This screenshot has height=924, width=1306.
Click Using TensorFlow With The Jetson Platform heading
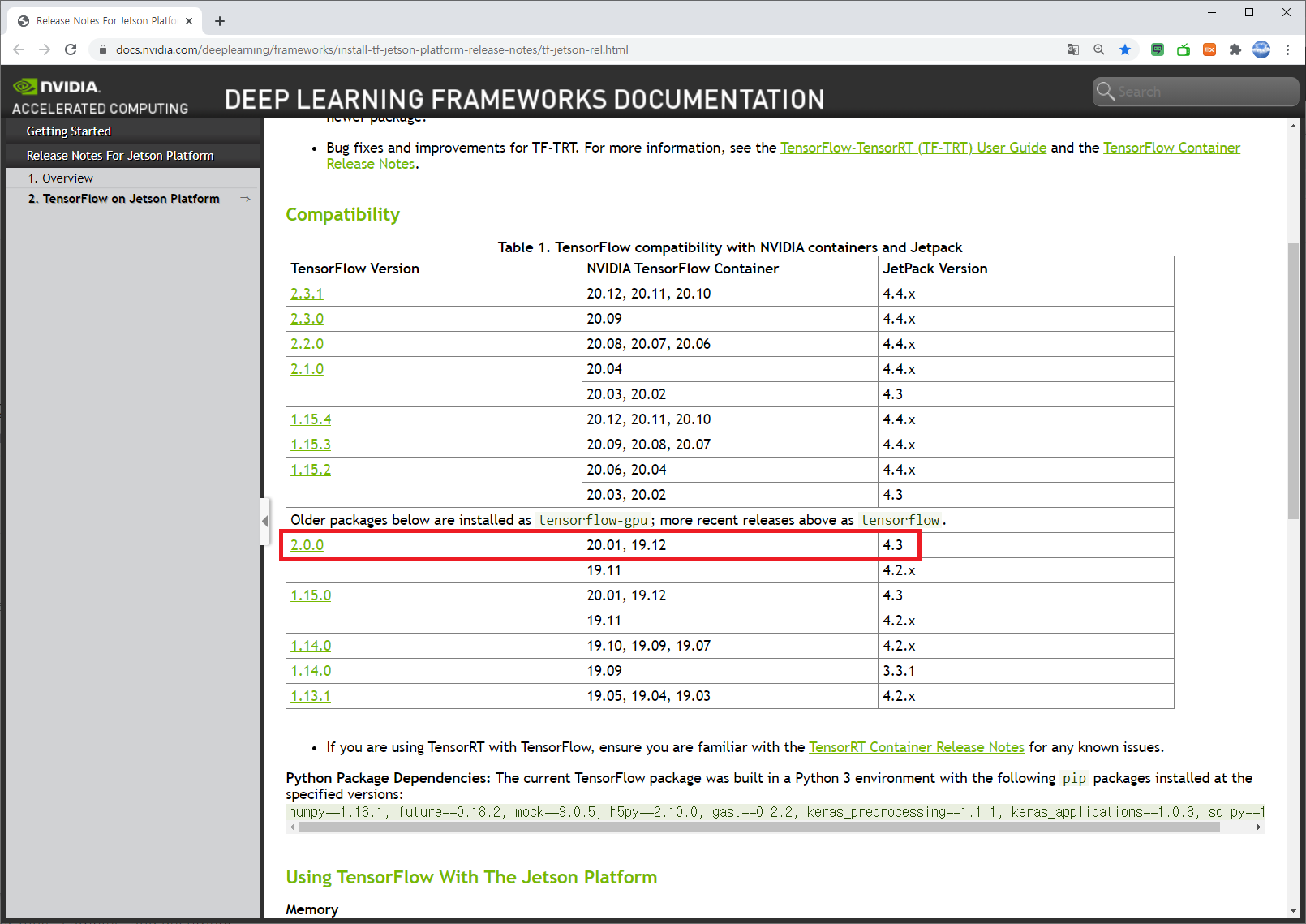pyautogui.click(x=471, y=878)
